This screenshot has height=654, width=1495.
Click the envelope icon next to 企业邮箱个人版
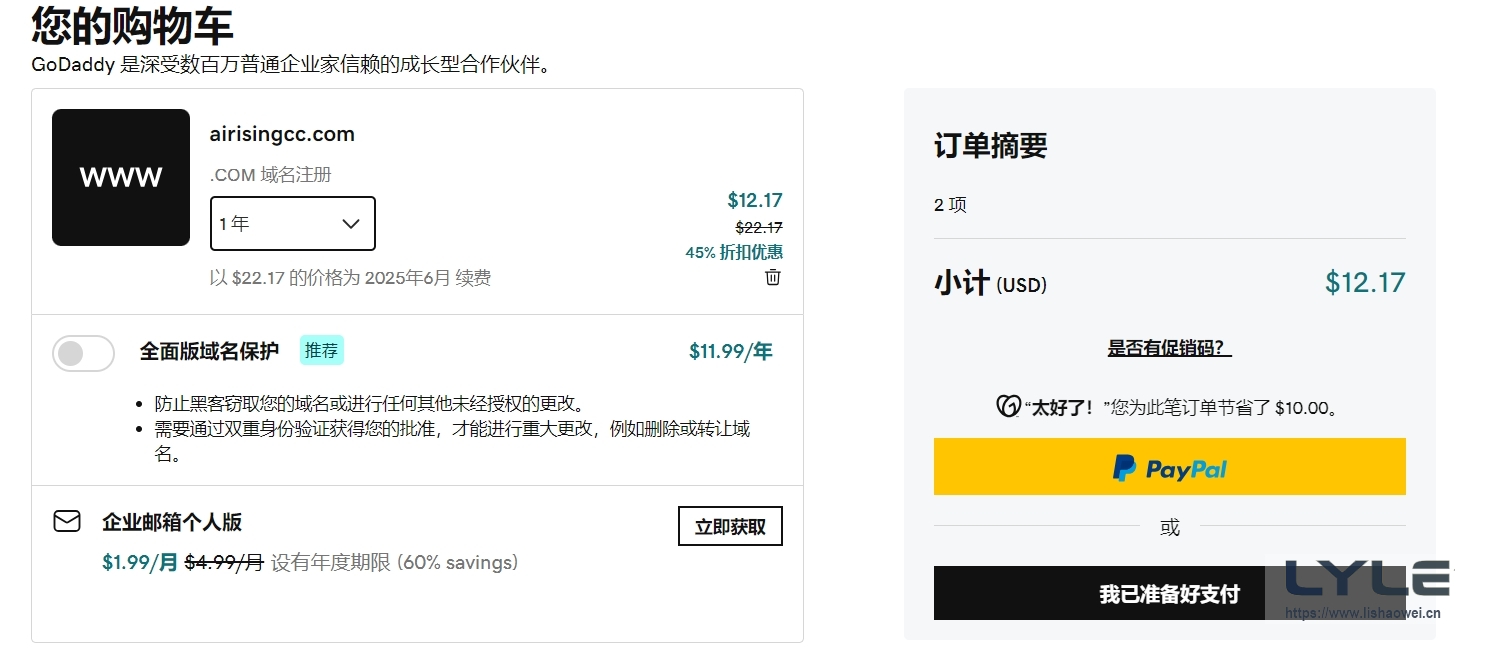(x=66, y=521)
